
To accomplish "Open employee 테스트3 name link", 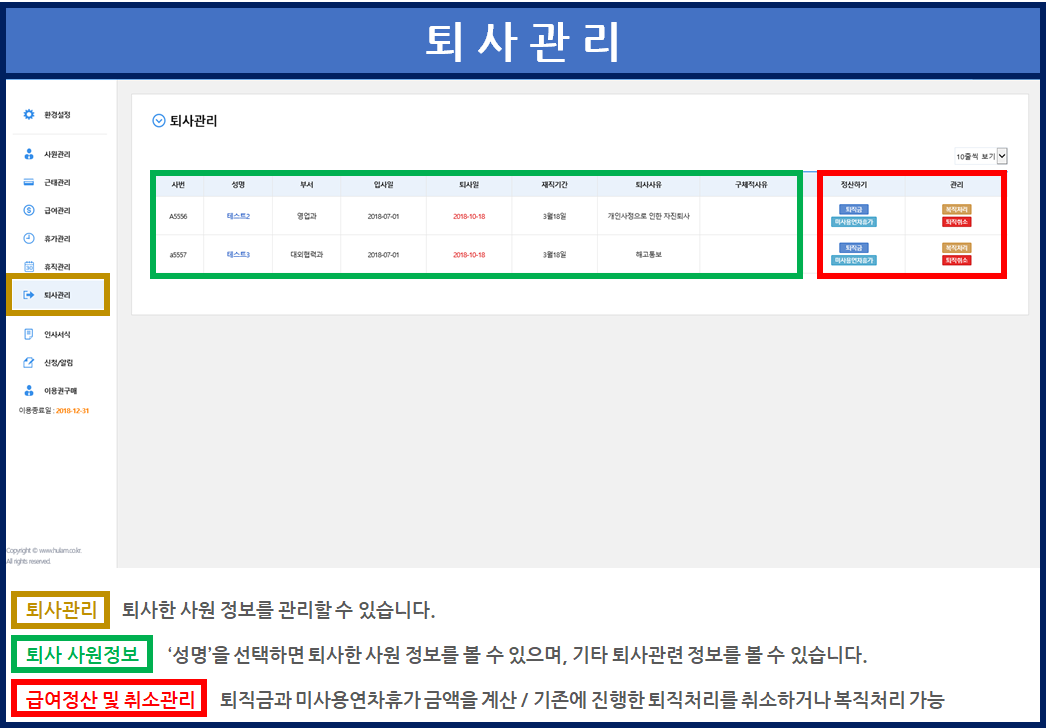I will click(x=238, y=255).
